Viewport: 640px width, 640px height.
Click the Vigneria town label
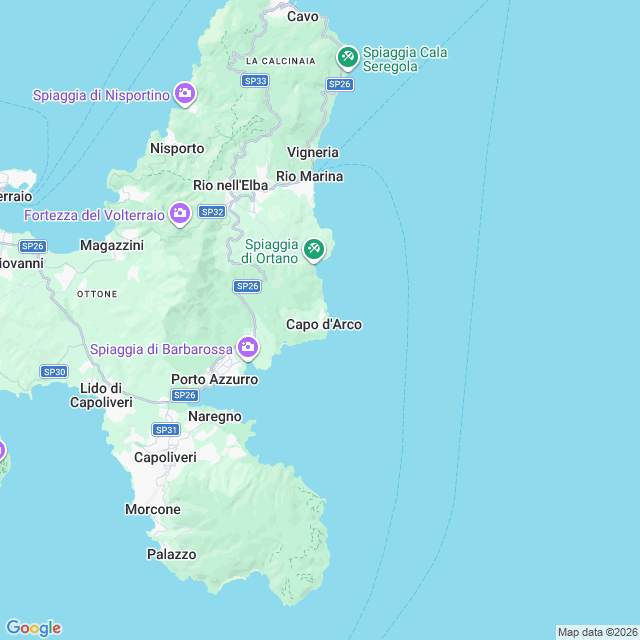[x=313, y=152]
